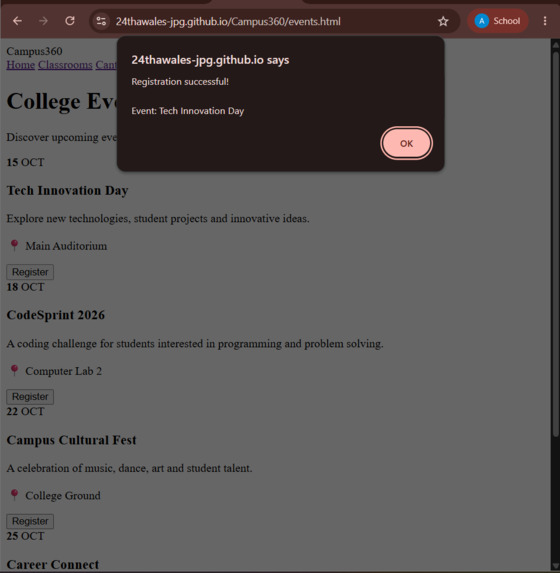
Task: Register for Campus Cultural Fest
Action: (x=30, y=521)
